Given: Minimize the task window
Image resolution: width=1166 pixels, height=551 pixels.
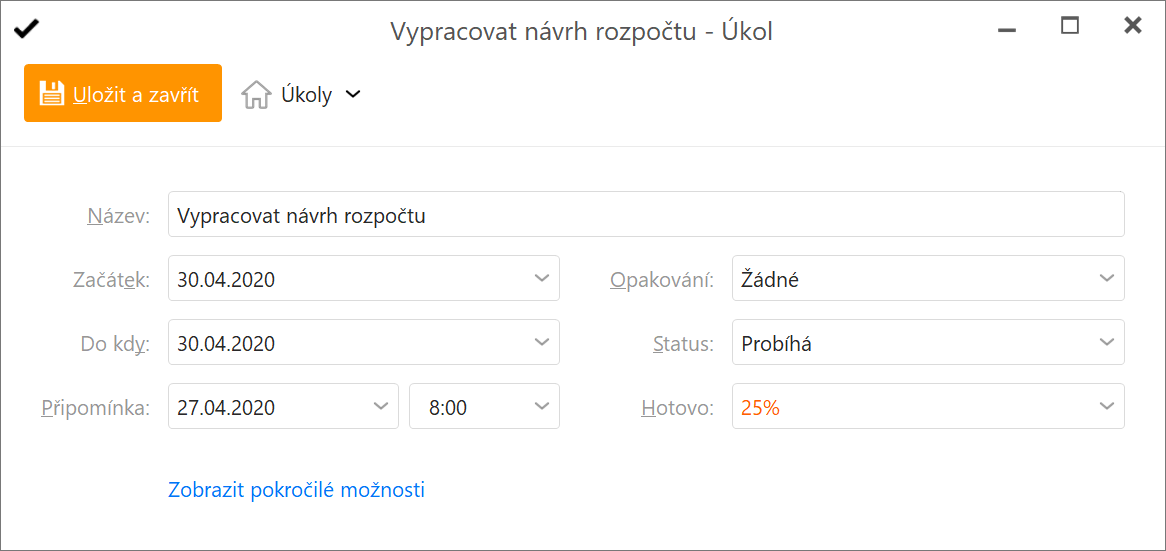Looking at the screenshot, I should [x=1008, y=30].
